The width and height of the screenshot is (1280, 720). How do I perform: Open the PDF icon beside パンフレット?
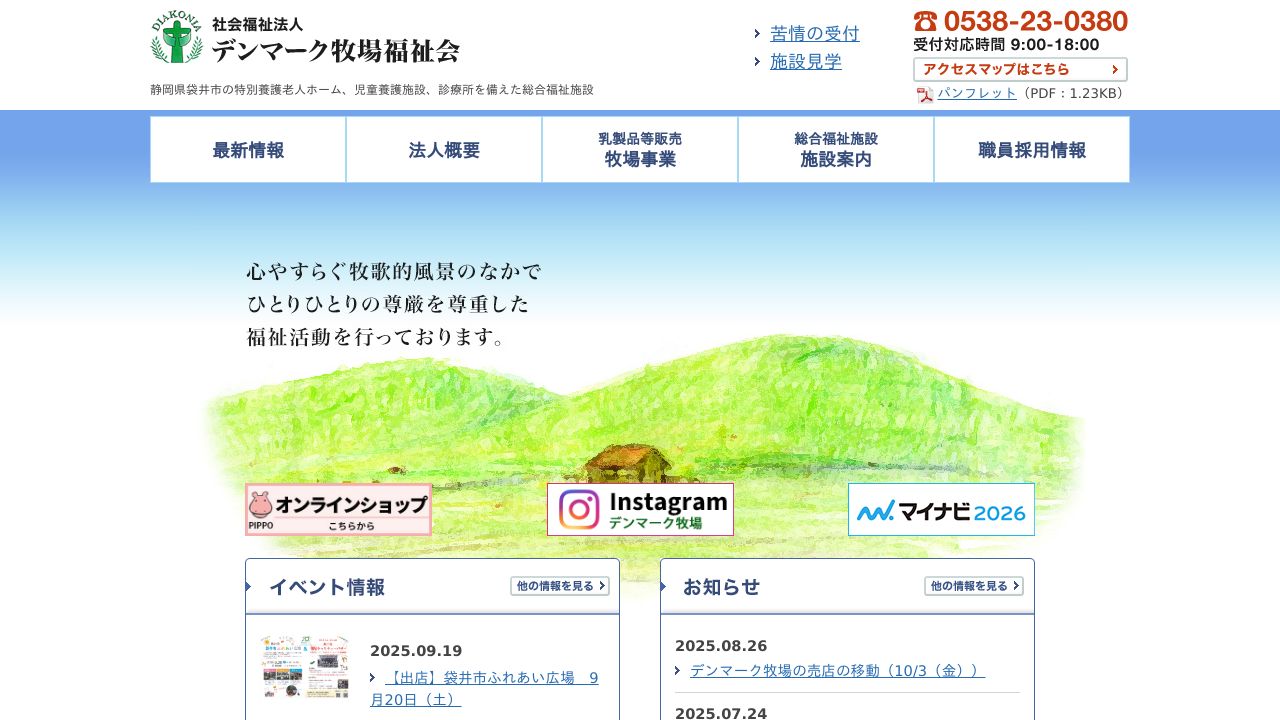coord(925,94)
